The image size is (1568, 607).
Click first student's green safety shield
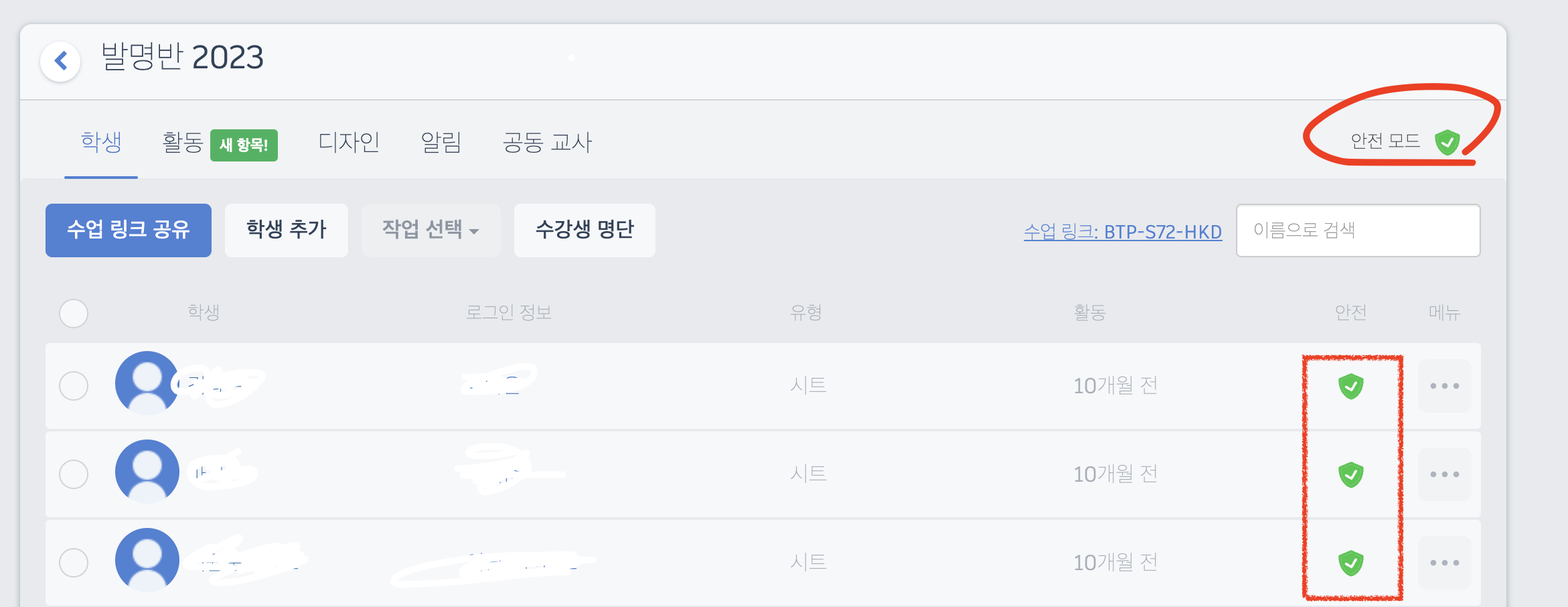1351,387
